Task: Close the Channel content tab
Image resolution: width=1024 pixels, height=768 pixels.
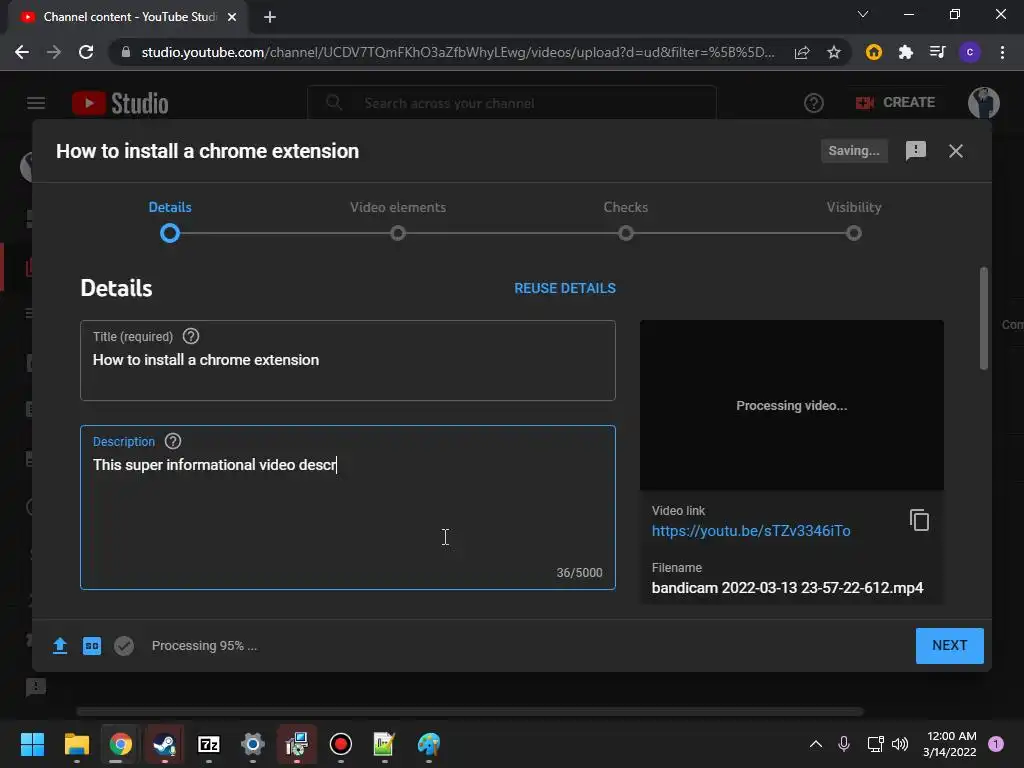Action: 232,17
